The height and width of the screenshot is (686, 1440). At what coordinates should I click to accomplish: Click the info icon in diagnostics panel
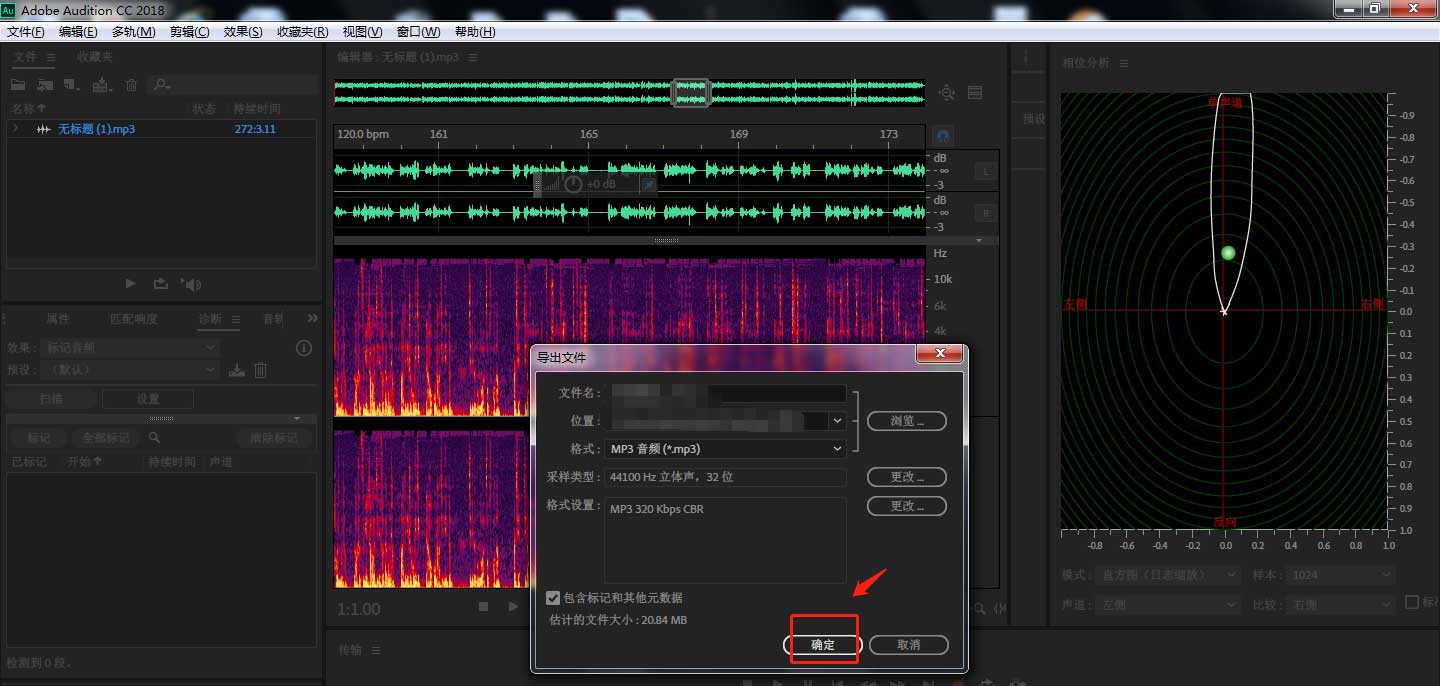pyautogui.click(x=304, y=348)
